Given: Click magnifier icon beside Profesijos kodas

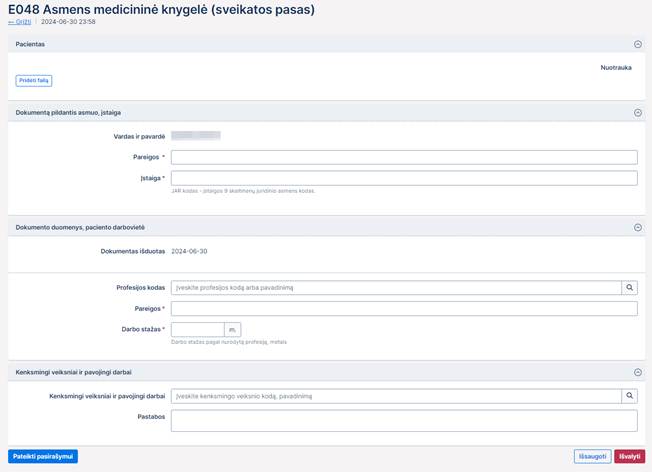Looking at the screenshot, I should (x=629, y=288).
